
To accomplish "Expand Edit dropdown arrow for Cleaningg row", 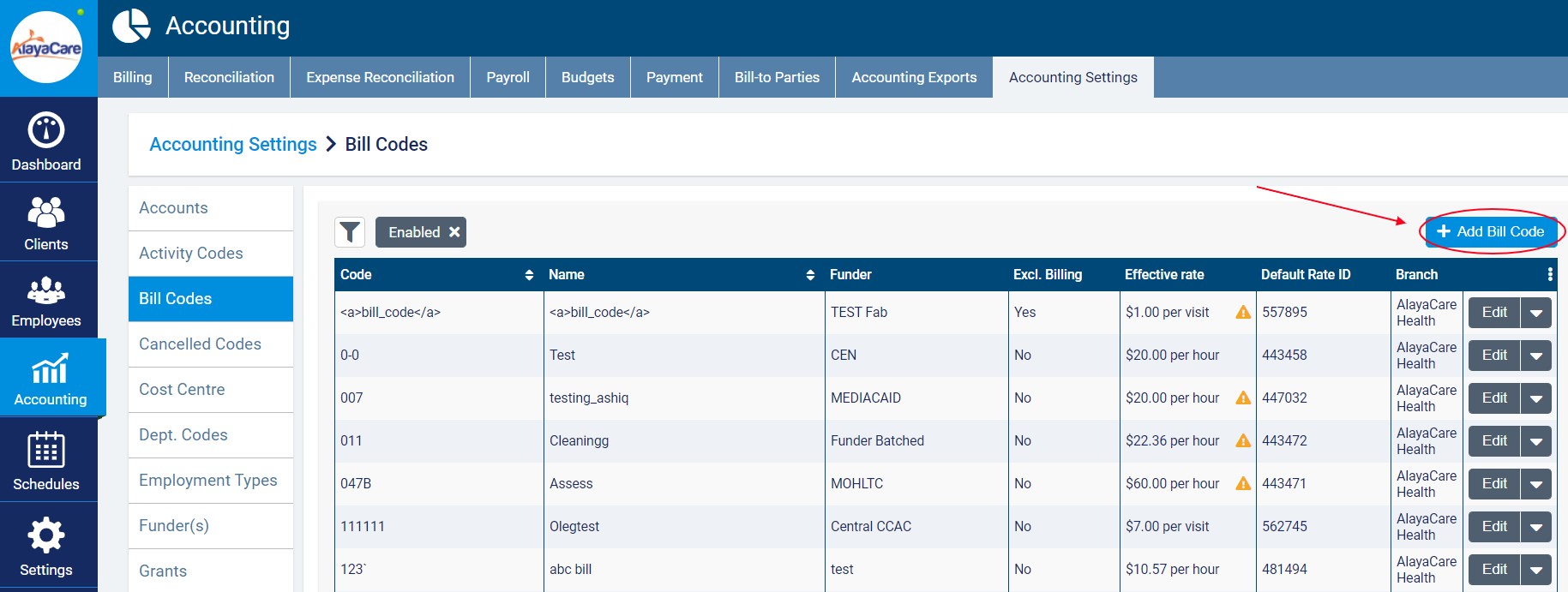I will point(1535,441).
